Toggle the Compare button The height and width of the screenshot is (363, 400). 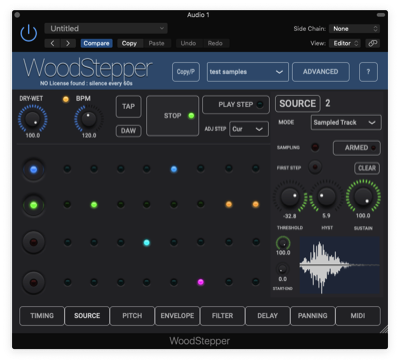pos(96,43)
